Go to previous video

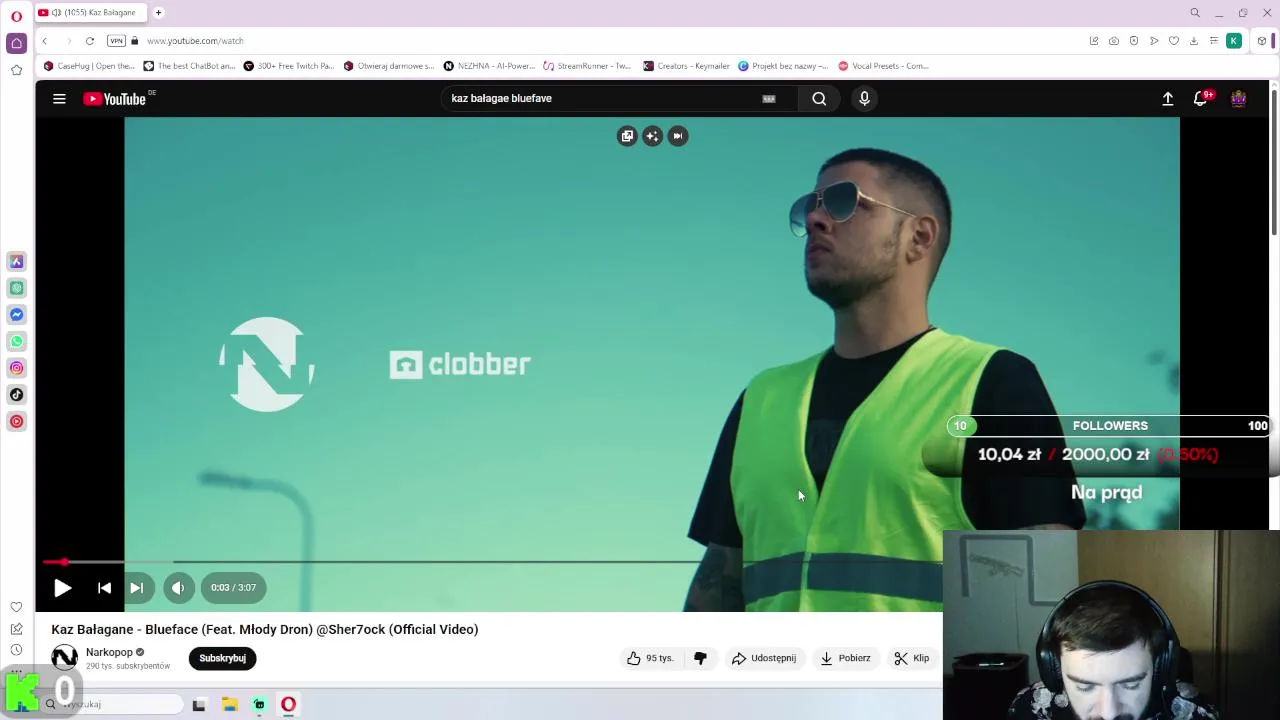(104, 588)
